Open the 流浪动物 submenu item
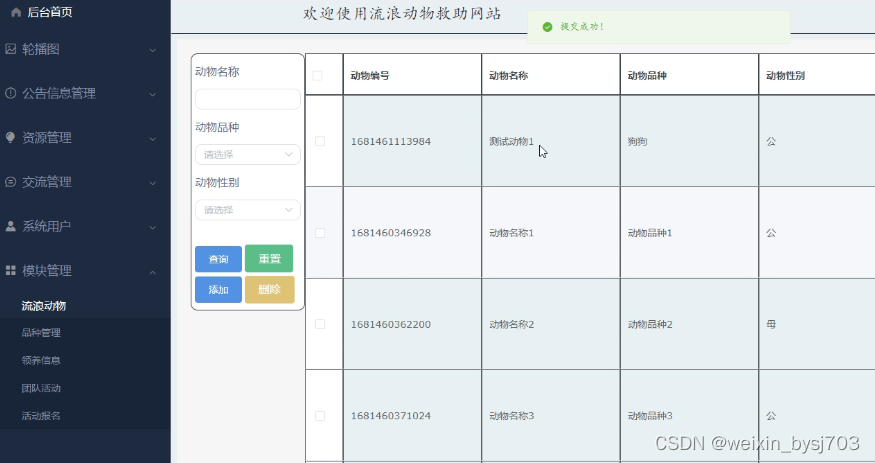 tap(44, 306)
